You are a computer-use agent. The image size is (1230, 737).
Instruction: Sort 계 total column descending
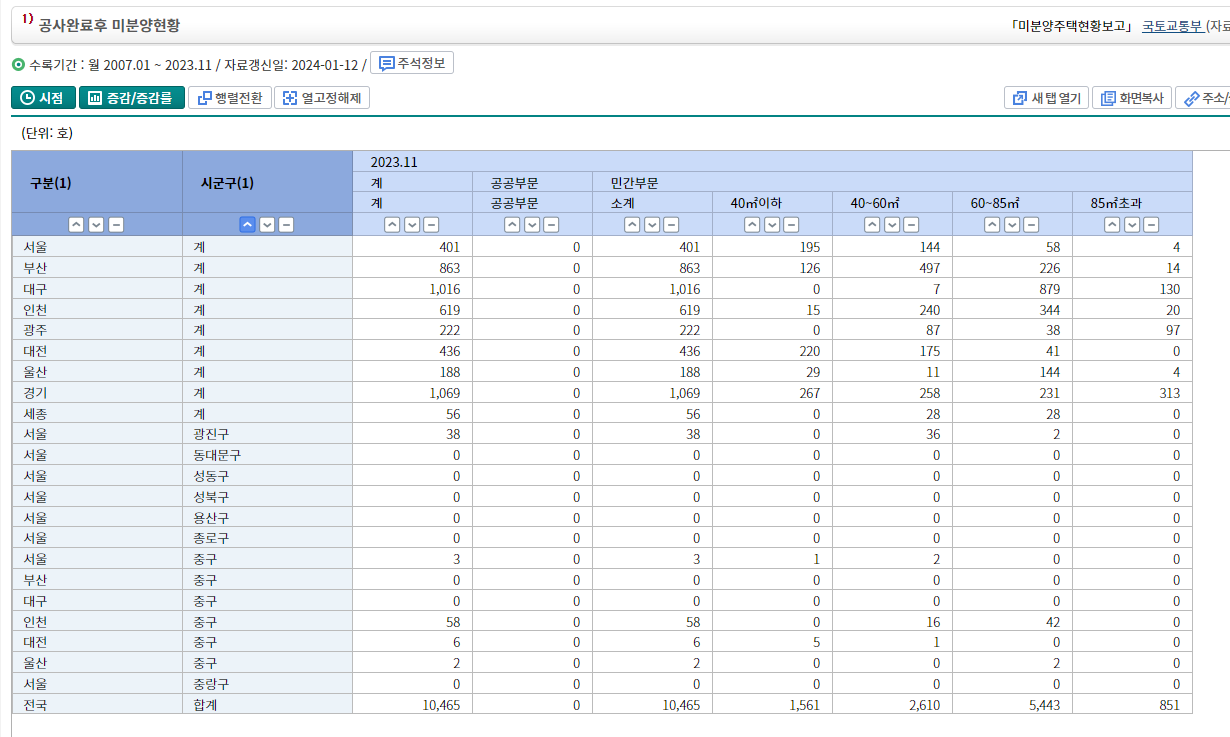411,225
